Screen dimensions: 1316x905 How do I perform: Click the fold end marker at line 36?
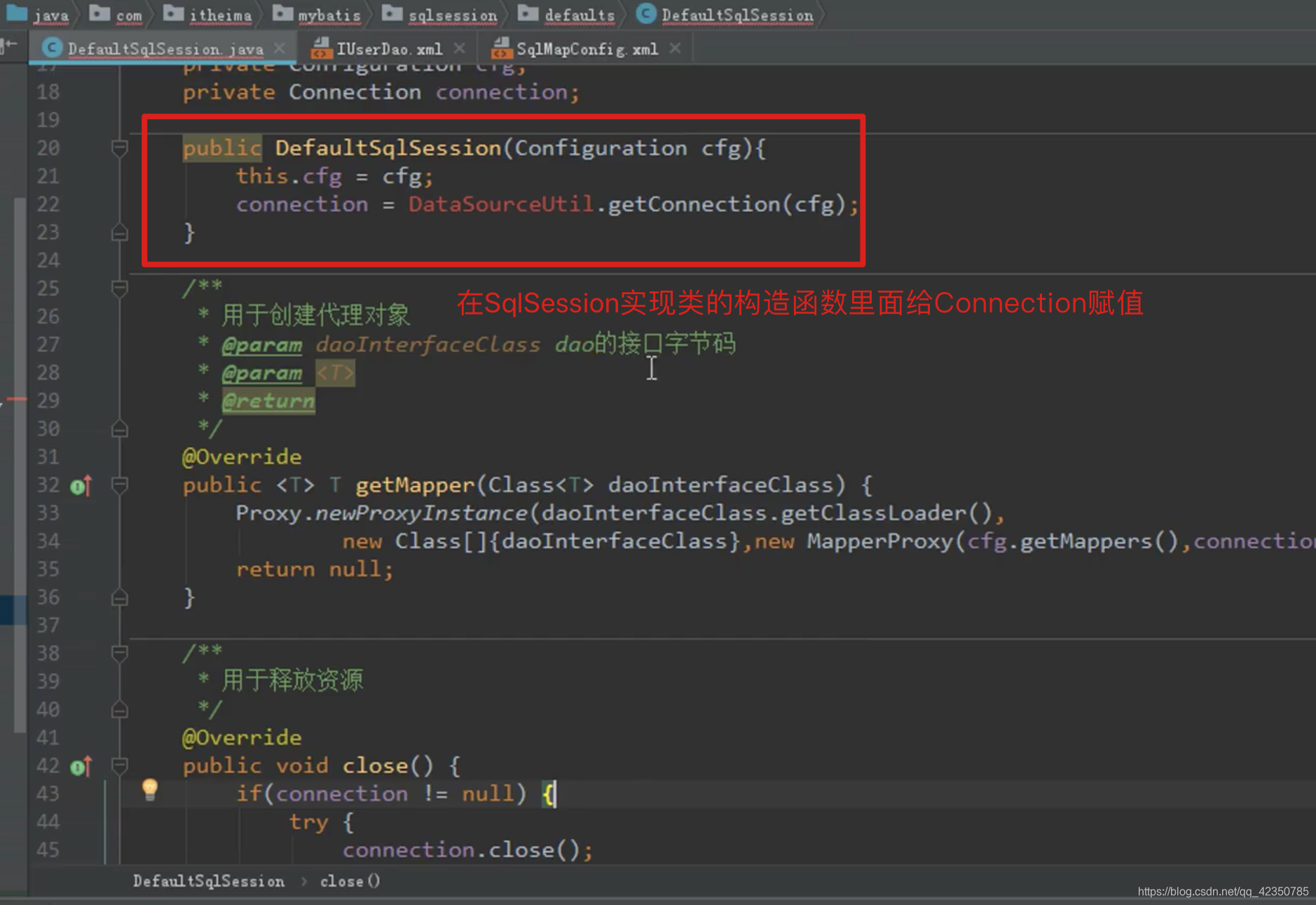[120, 597]
